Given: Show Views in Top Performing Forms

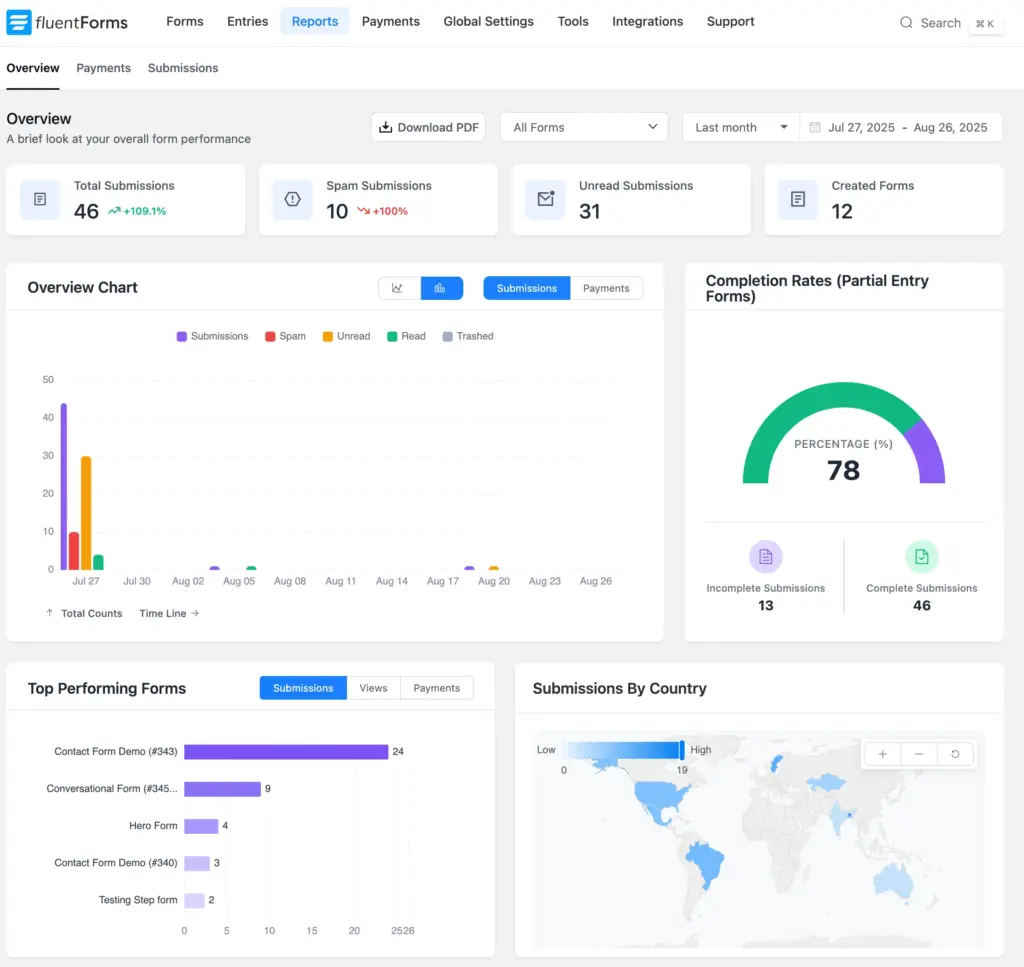Looking at the screenshot, I should click(373, 688).
